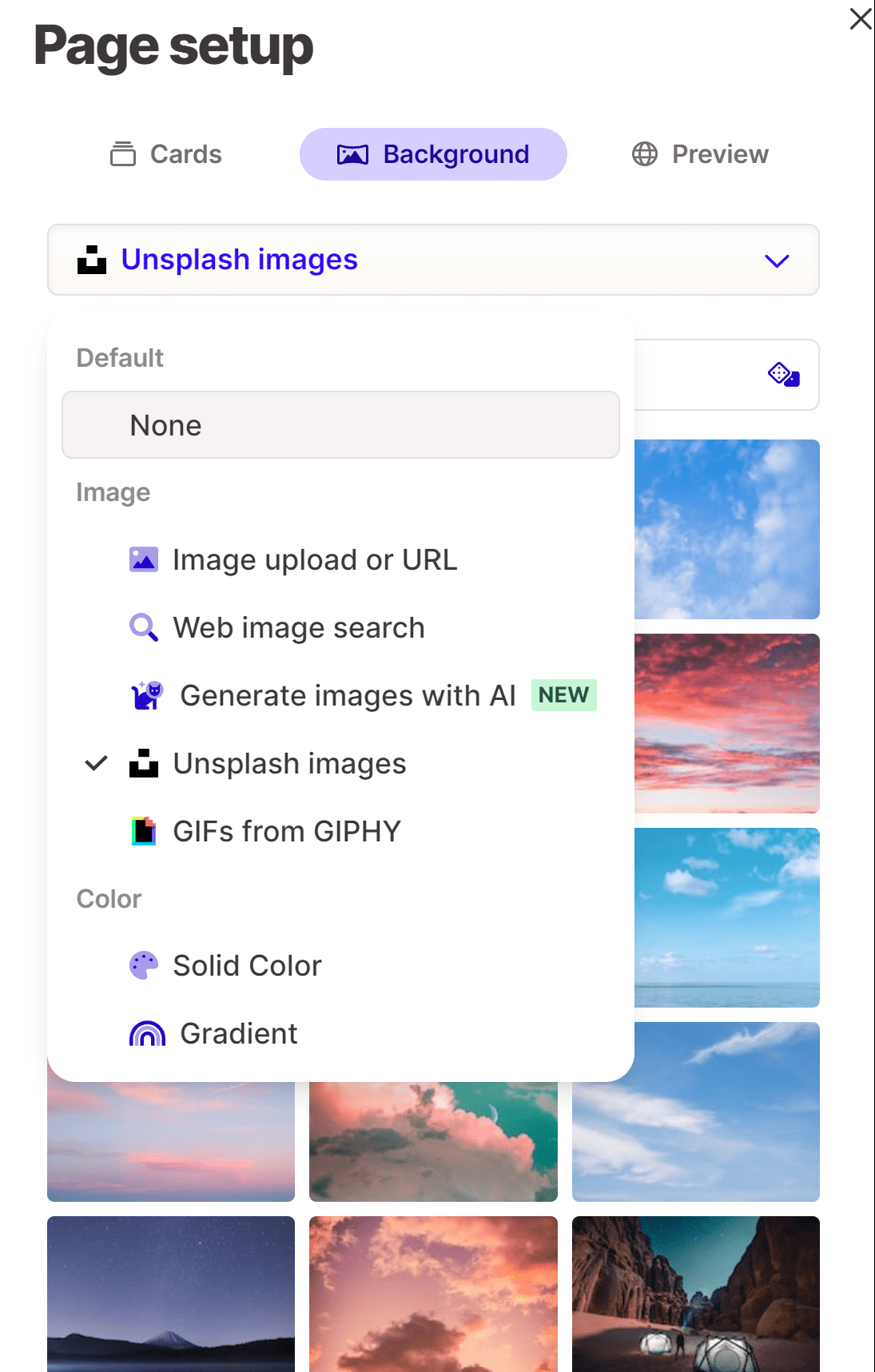This screenshot has height=1372, width=875.
Task: Click the Unsplash logo beside checkmark
Action: (144, 763)
